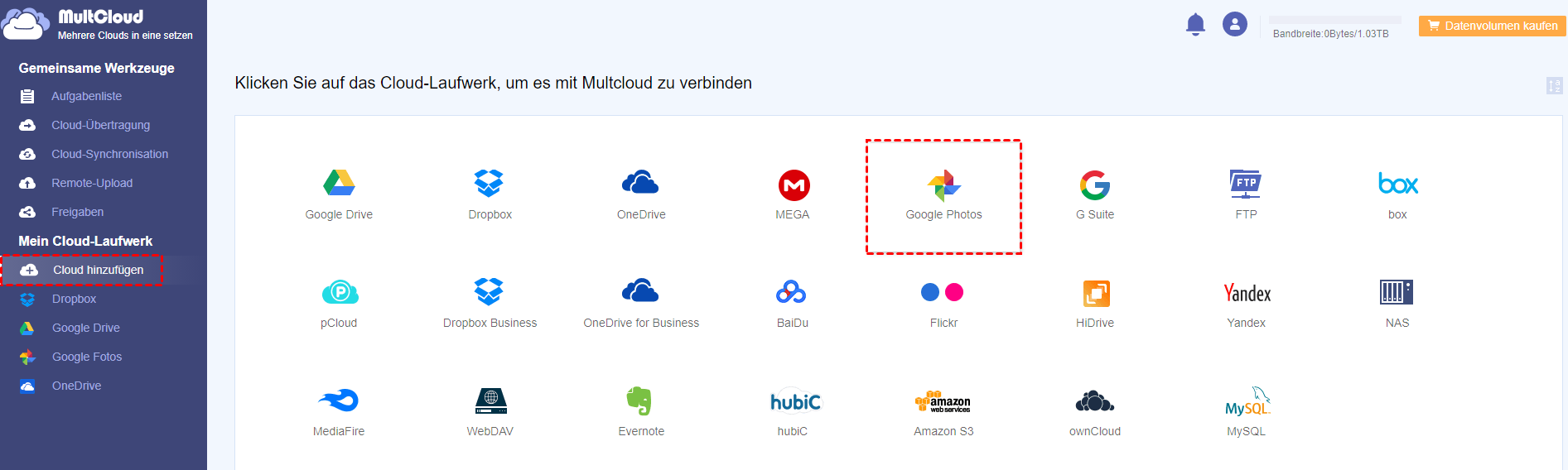This screenshot has height=470, width=1568.
Task: Choose the HiDrive icon
Action: 1096,293
